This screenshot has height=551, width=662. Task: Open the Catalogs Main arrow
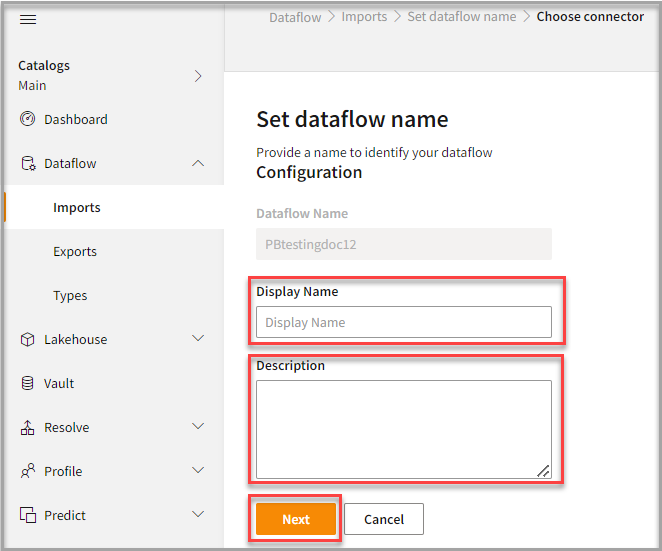[198, 76]
